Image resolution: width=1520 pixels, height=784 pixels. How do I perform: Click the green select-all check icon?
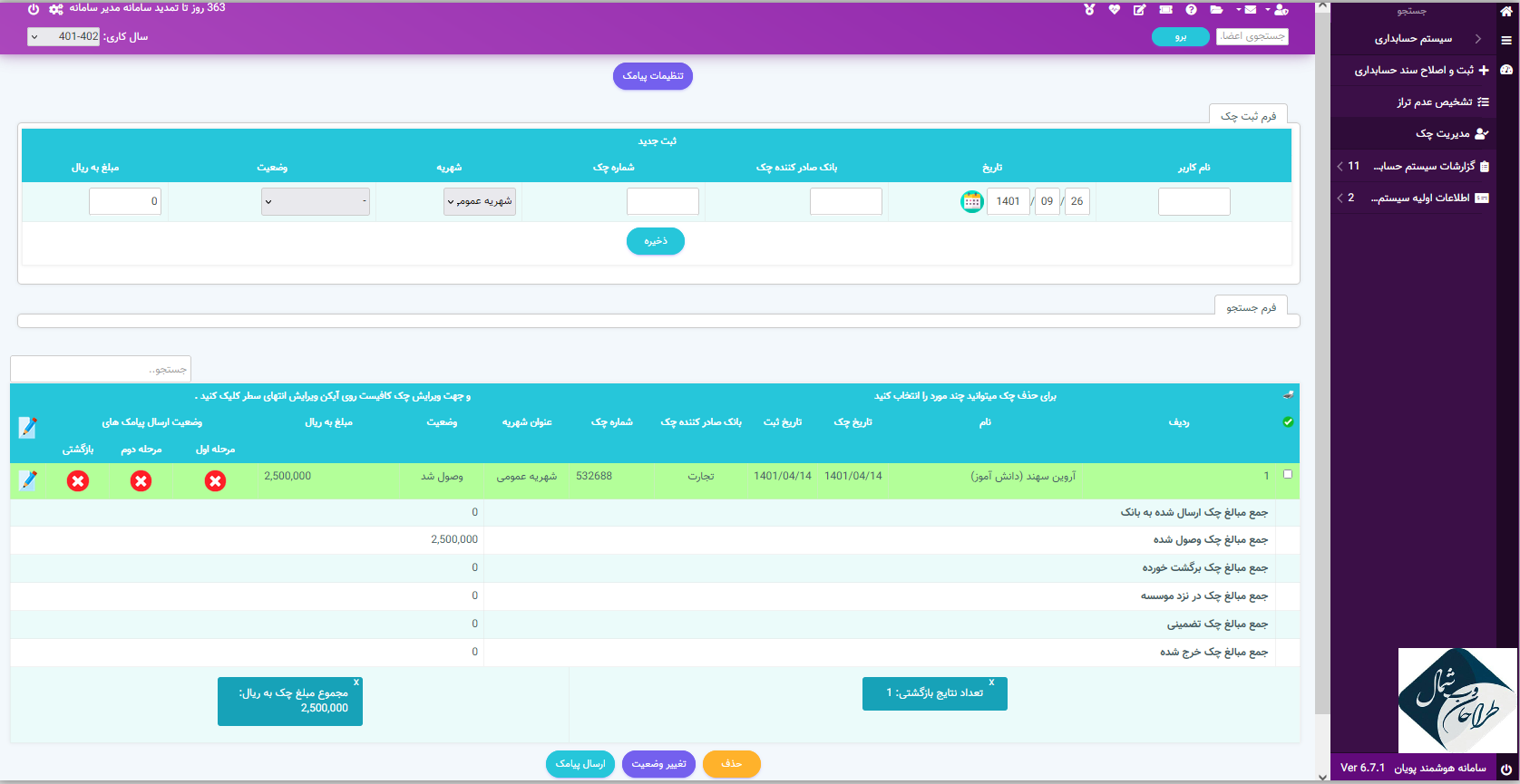[x=1288, y=421]
